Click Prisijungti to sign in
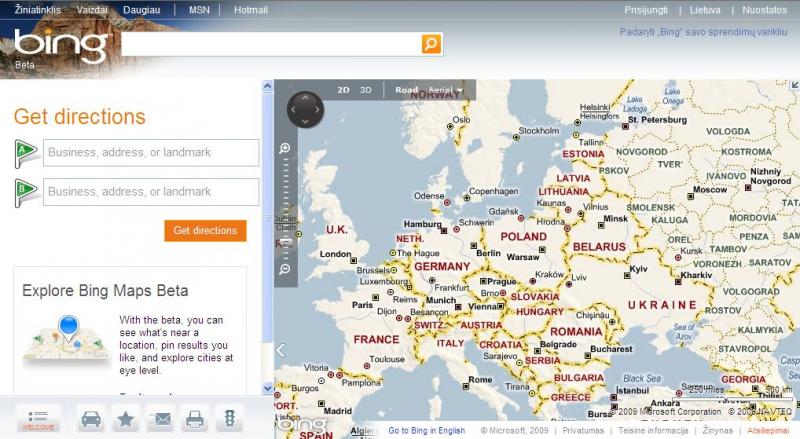 pos(646,10)
